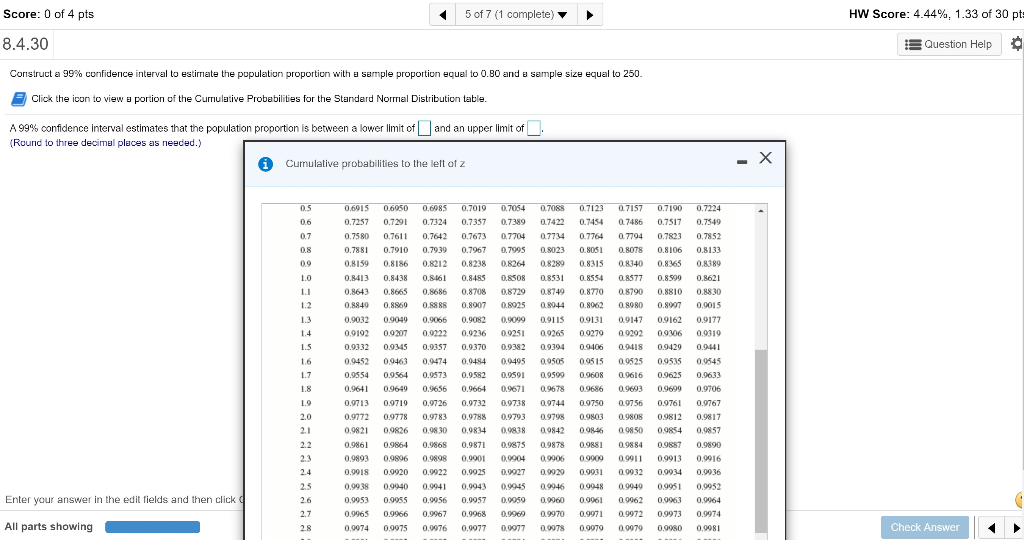Select the value 0.9953 in row 2.6
Viewport: 1024px width, 540px height.
pos(357,500)
